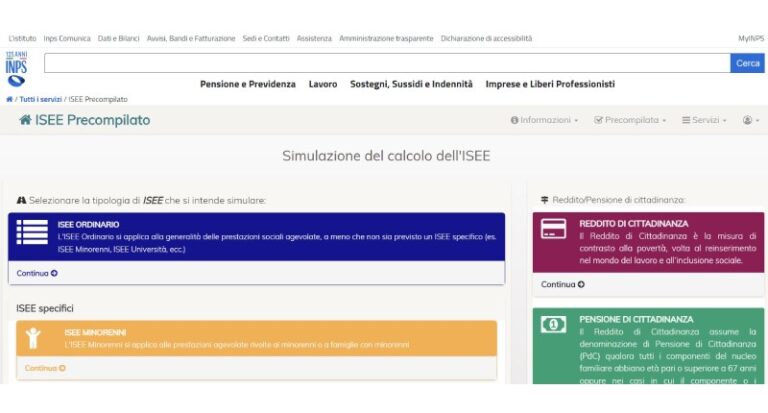Expand the Servizi dropdown
This screenshot has height=413, width=768.
[704, 120]
